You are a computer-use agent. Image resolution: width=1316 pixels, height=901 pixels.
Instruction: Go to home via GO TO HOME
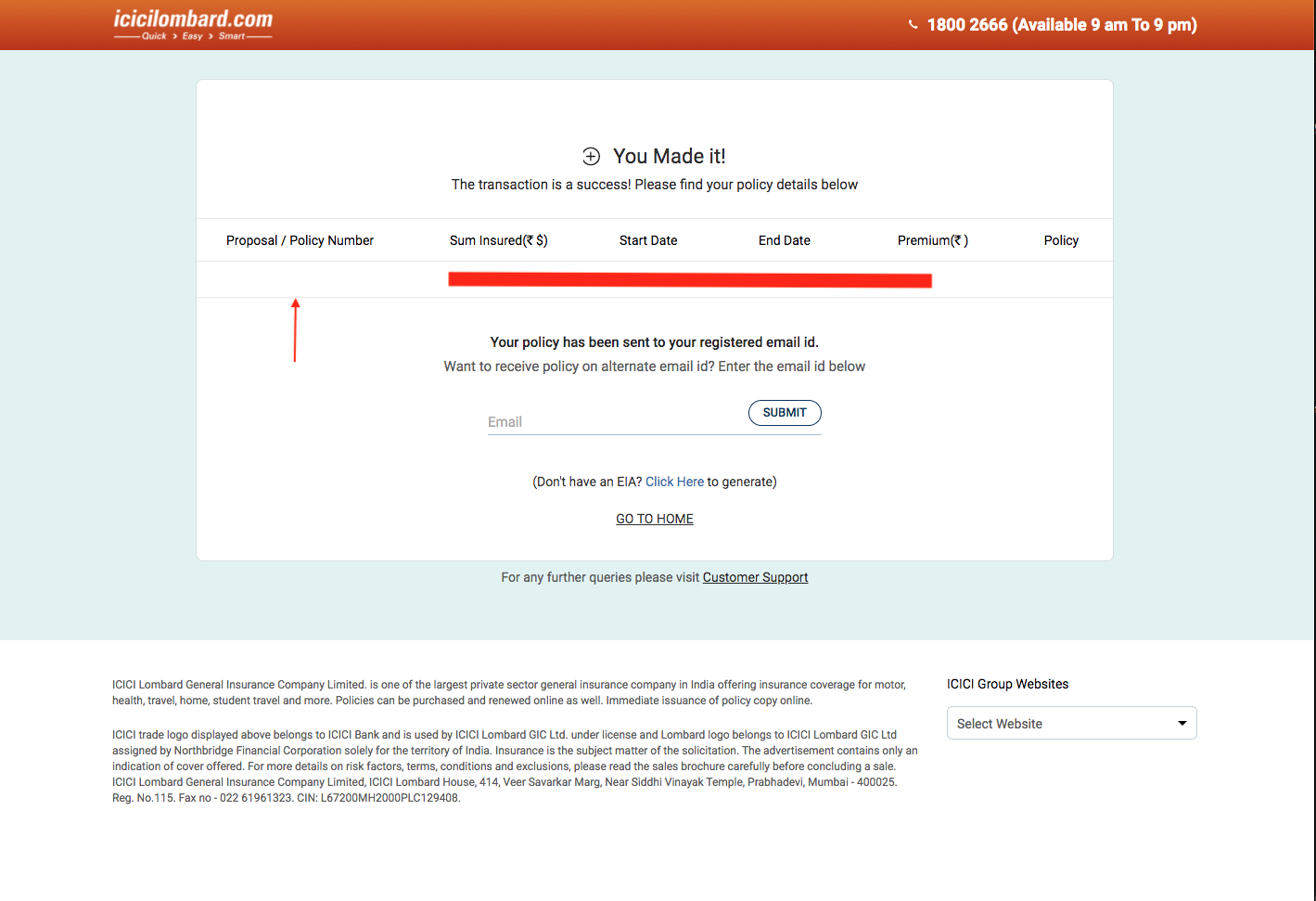pos(655,519)
